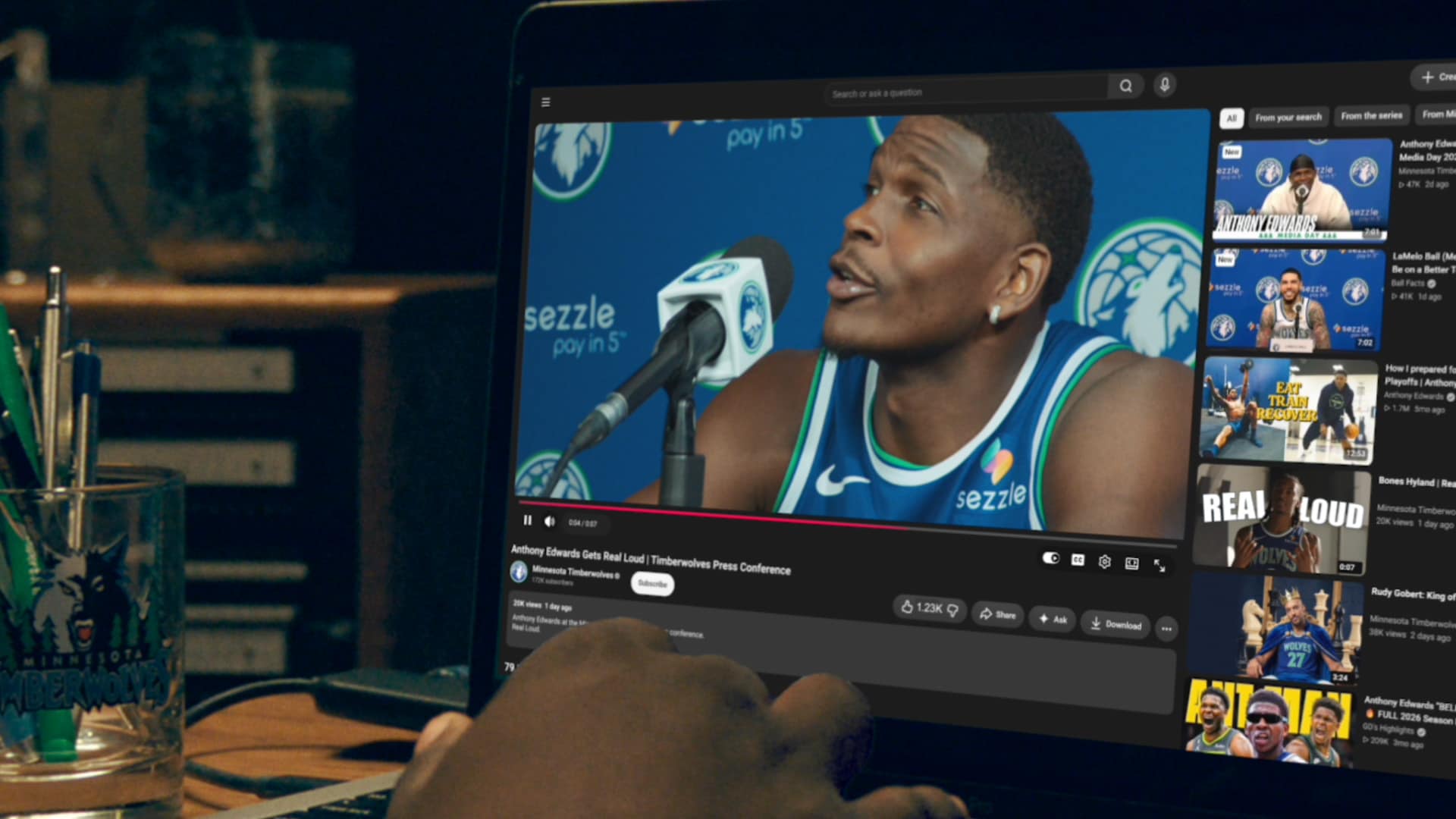This screenshot has width=1456, height=819.
Task: Open the Ask AI button
Action: tap(1053, 619)
